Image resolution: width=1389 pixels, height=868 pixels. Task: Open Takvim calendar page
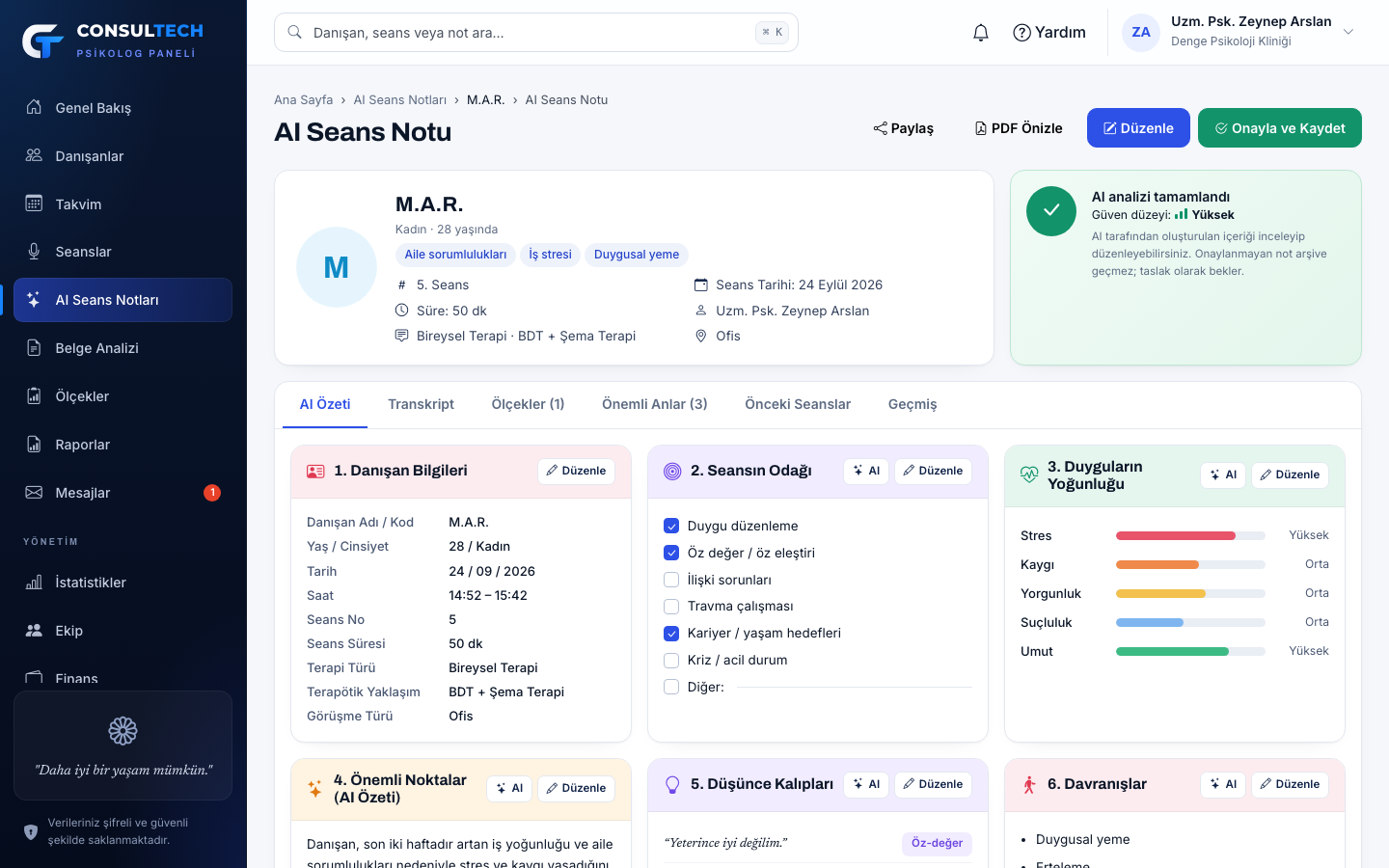pos(123,204)
